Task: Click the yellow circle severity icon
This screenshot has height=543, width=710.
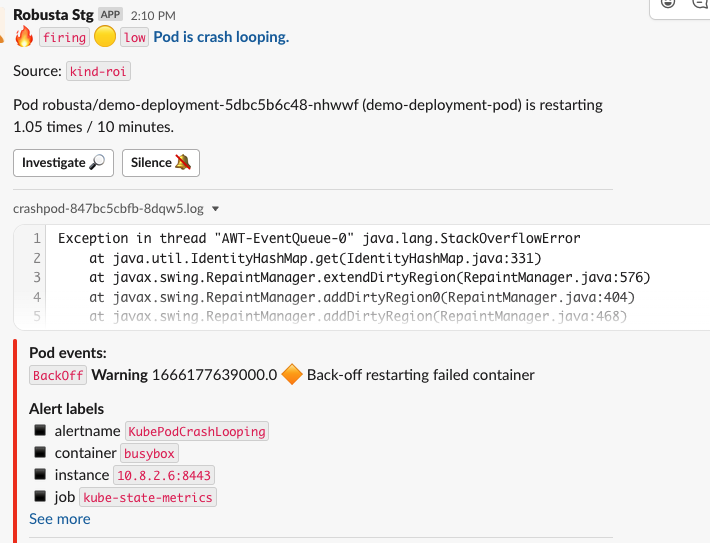Action: (105, 37)
